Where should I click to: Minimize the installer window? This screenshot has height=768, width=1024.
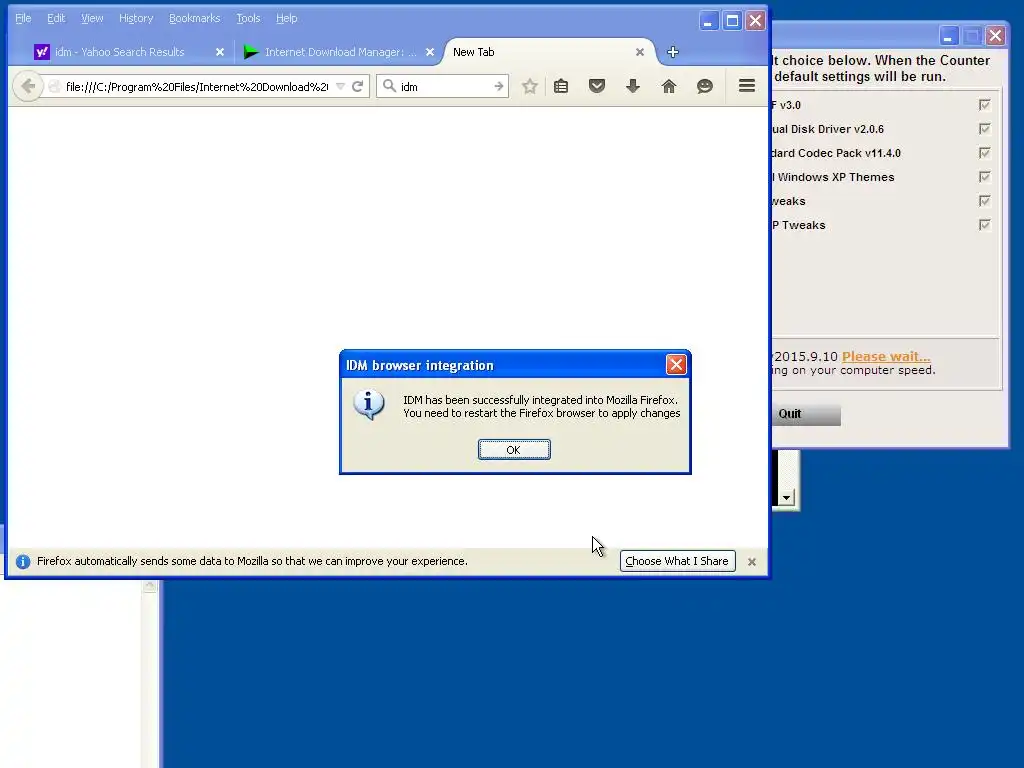pyautogui.click(x=948, y=36)
